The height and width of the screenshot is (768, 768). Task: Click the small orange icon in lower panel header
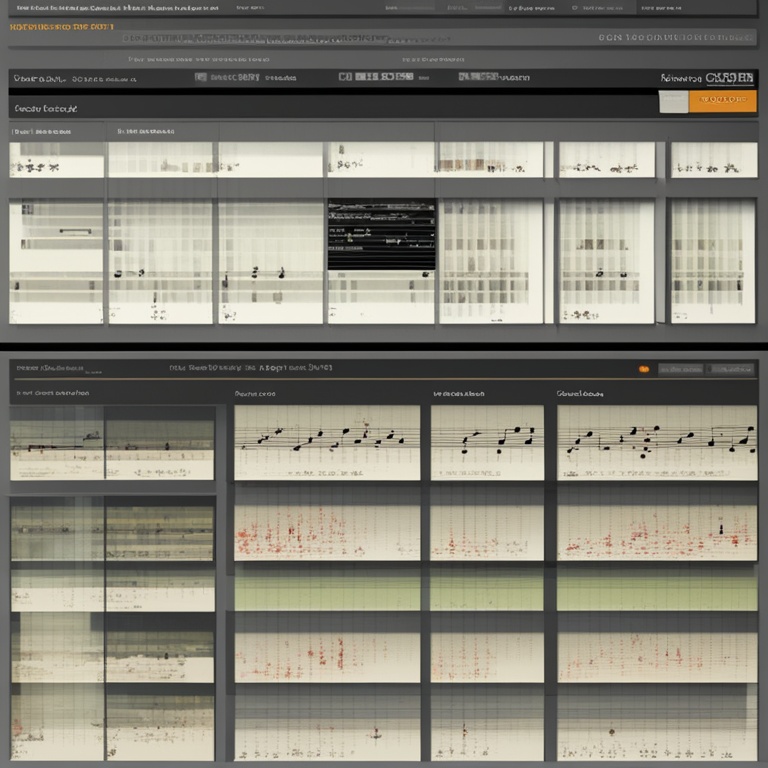pos(644,369)
